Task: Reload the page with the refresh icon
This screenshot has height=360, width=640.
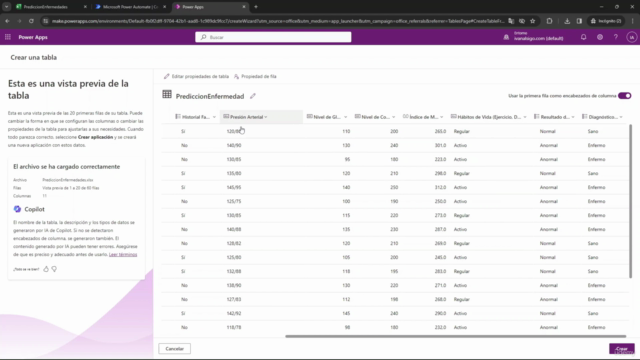Action: (x=31, y=21)
